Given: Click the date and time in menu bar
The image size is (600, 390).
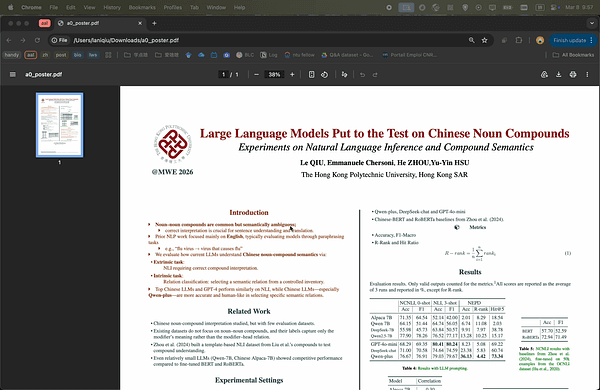Looking at the screenshot, I should tap(579, 7).
